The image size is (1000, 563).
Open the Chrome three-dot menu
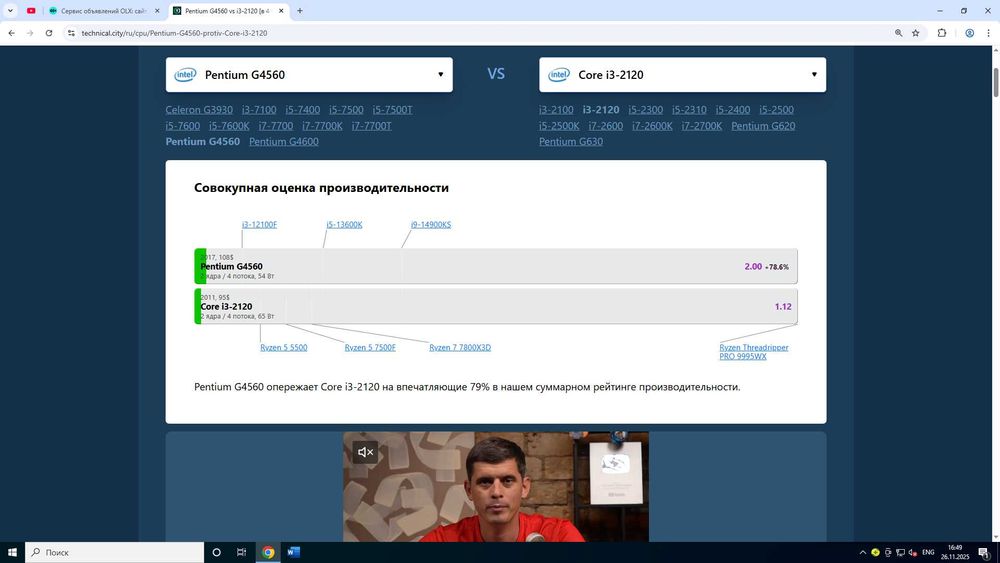coord(988,33)
